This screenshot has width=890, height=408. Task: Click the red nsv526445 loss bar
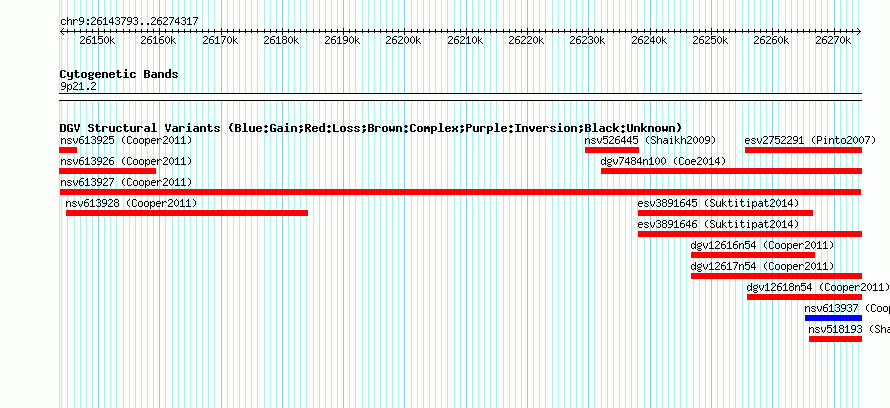(x=612, y=150)
